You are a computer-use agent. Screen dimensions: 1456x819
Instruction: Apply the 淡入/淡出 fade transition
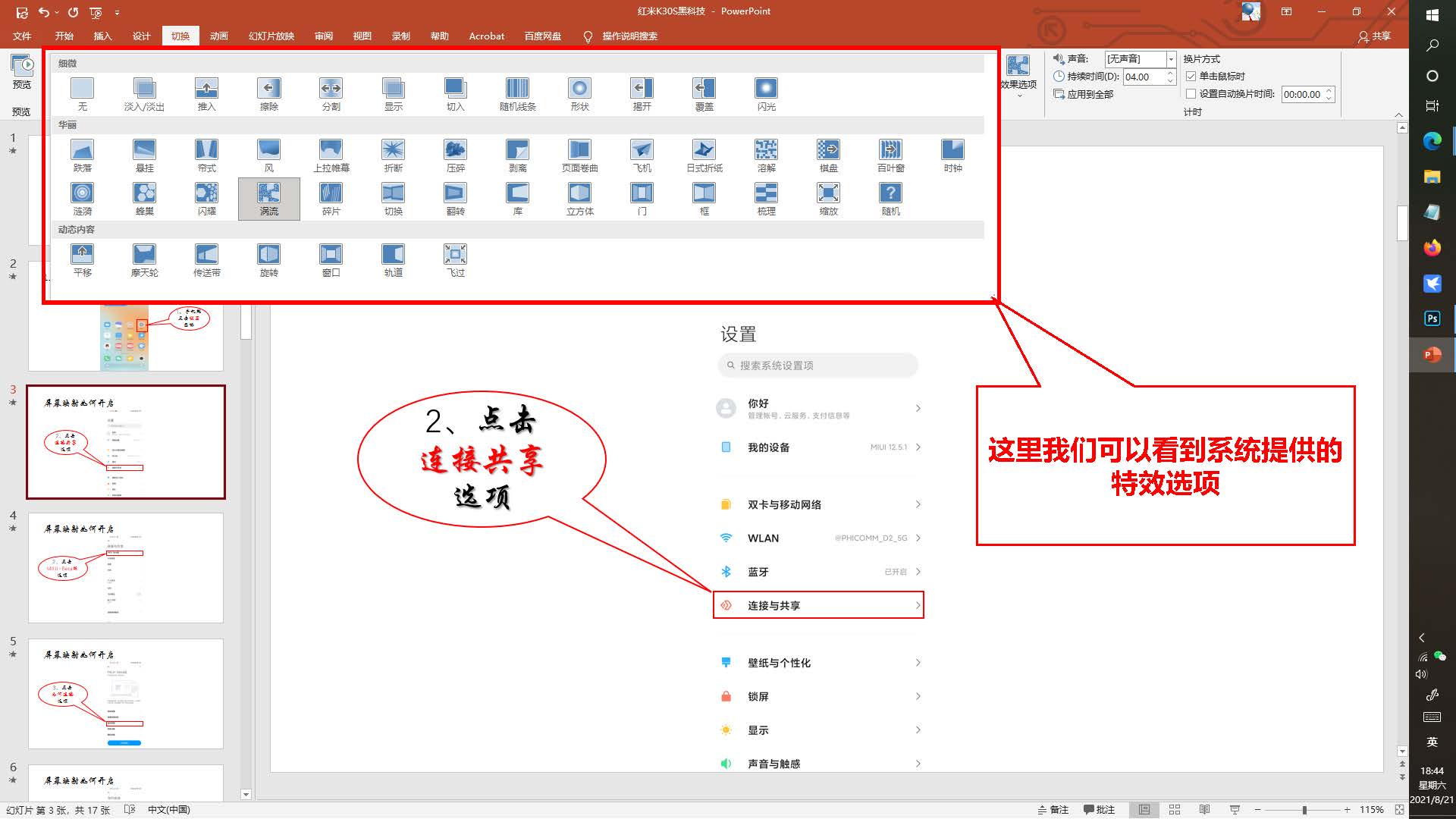(x=144, y=94)
